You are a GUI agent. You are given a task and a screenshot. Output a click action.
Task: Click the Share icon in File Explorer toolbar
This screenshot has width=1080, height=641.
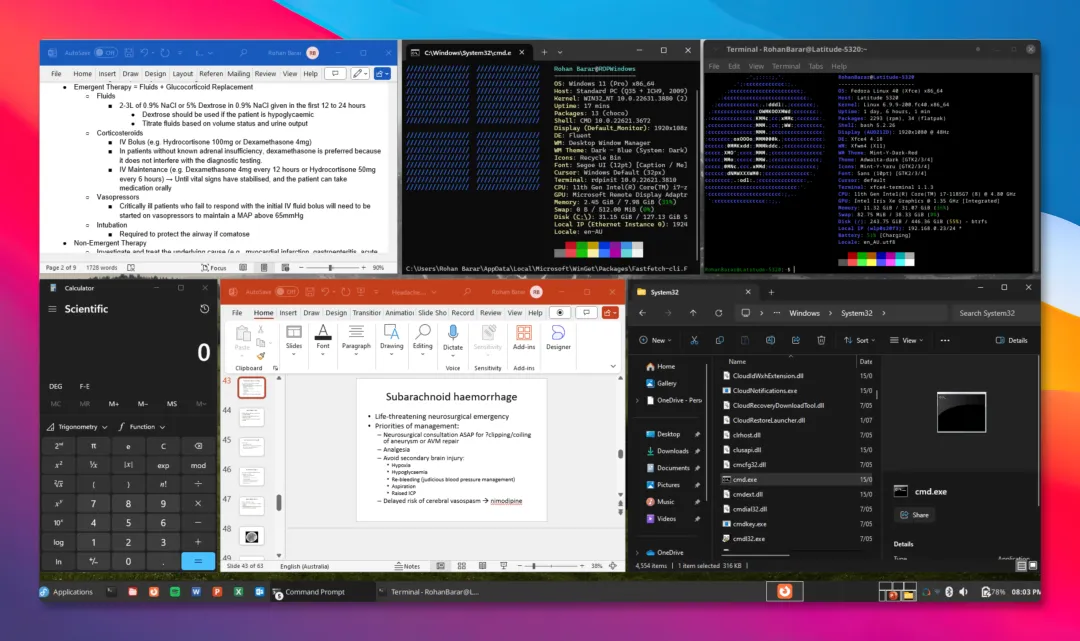(x=796, y=340)
